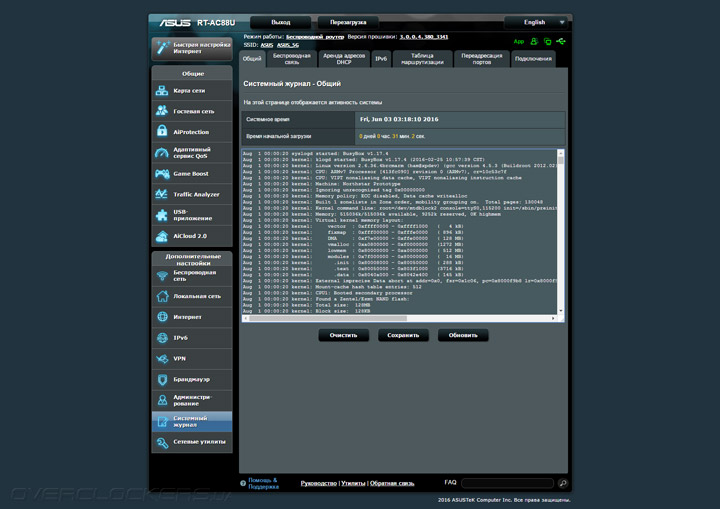Click the green USB status icon
Screen dimensions: 720x509
(561, 41)
